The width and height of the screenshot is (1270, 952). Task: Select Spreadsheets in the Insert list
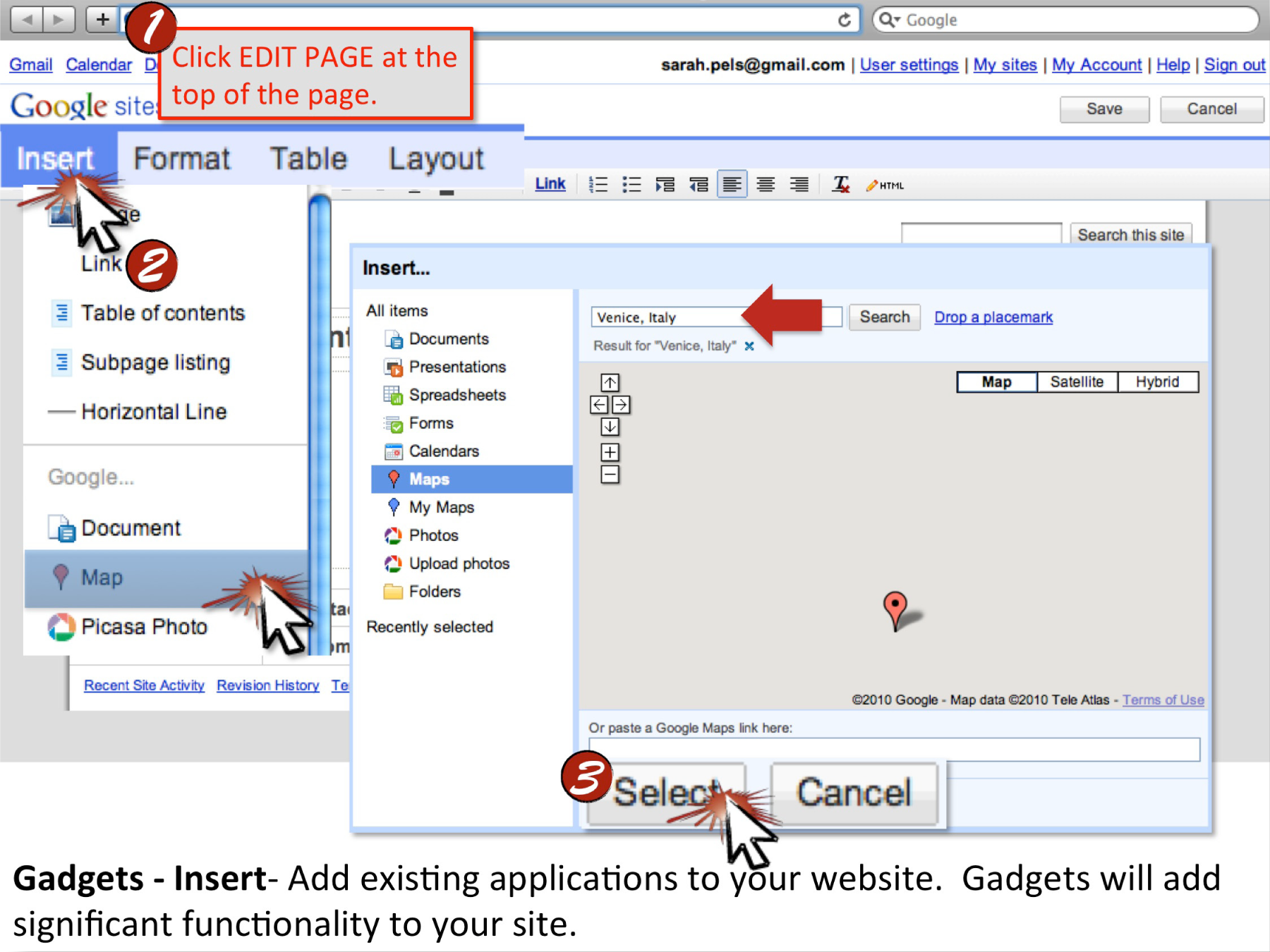click(x=445, y=395)
